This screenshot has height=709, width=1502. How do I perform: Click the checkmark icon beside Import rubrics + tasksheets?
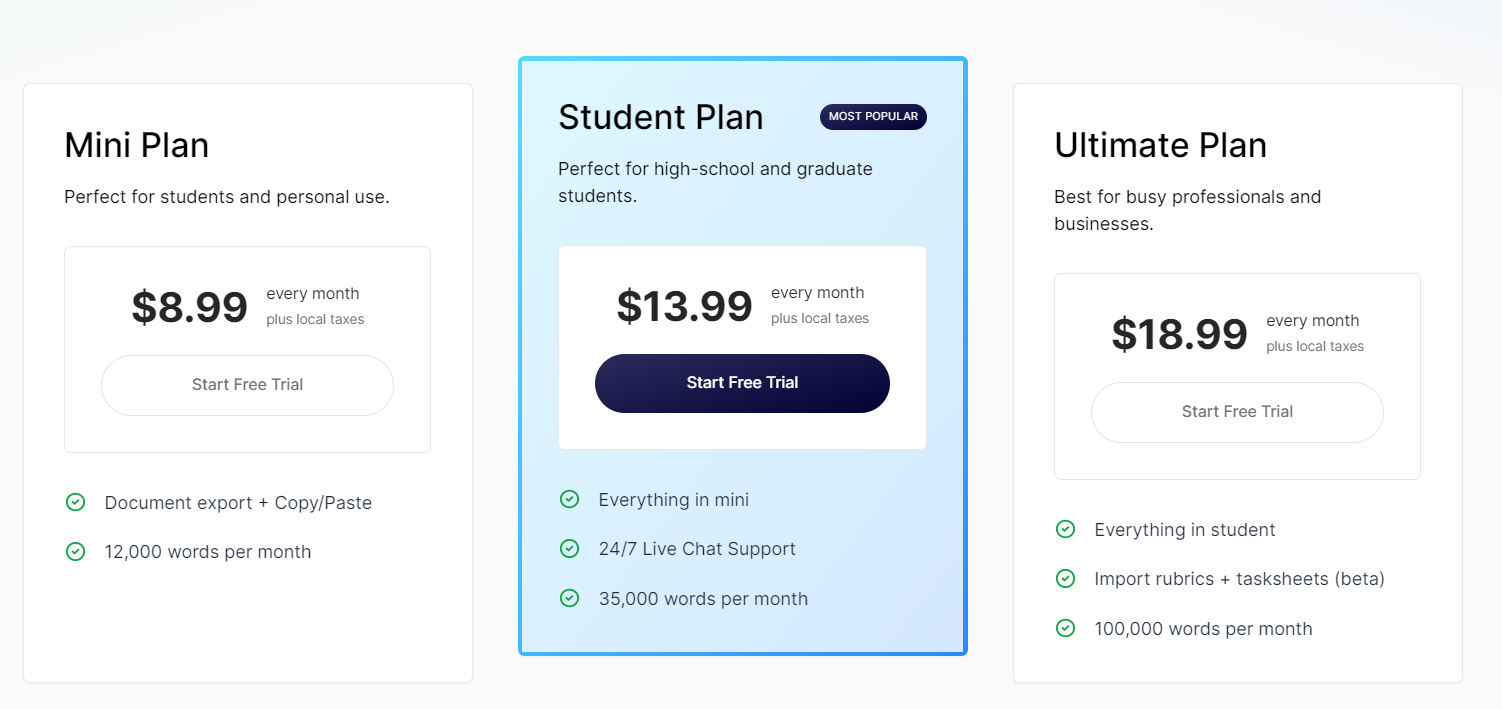coord(1065,578)
